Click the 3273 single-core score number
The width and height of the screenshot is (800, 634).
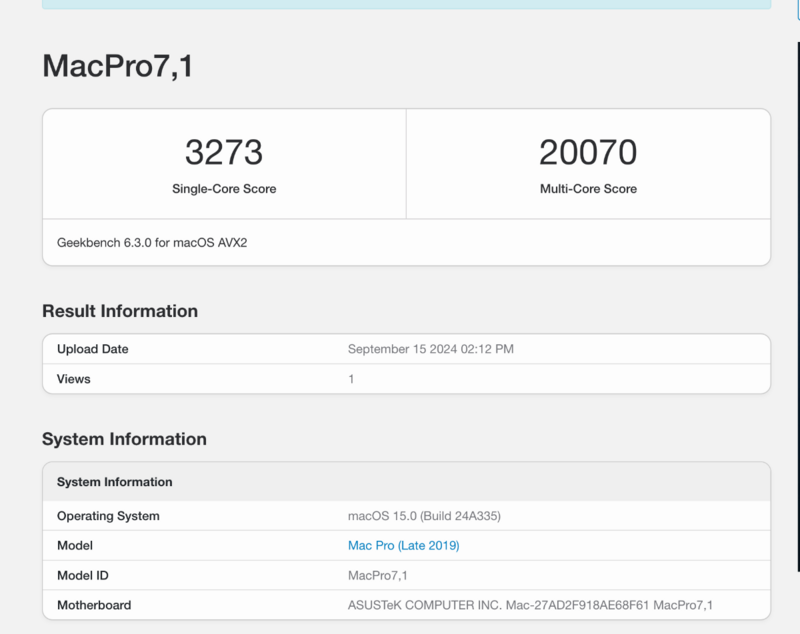[x=224, y=152]
